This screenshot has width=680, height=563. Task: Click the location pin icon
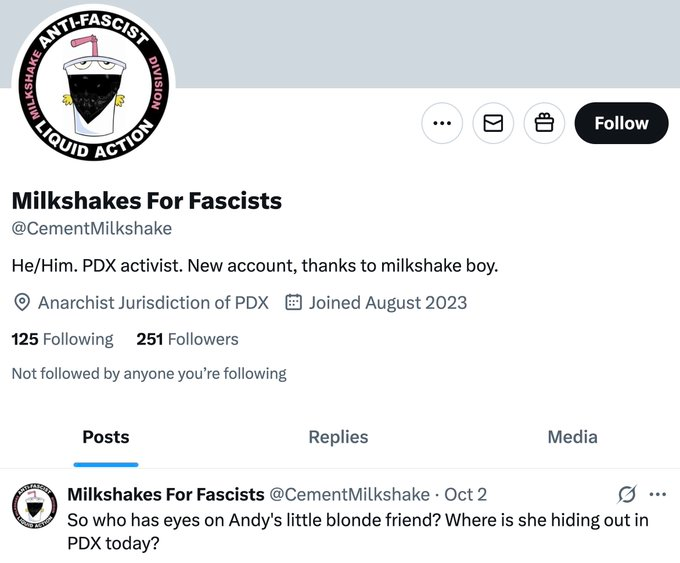[x=22, y=302]
